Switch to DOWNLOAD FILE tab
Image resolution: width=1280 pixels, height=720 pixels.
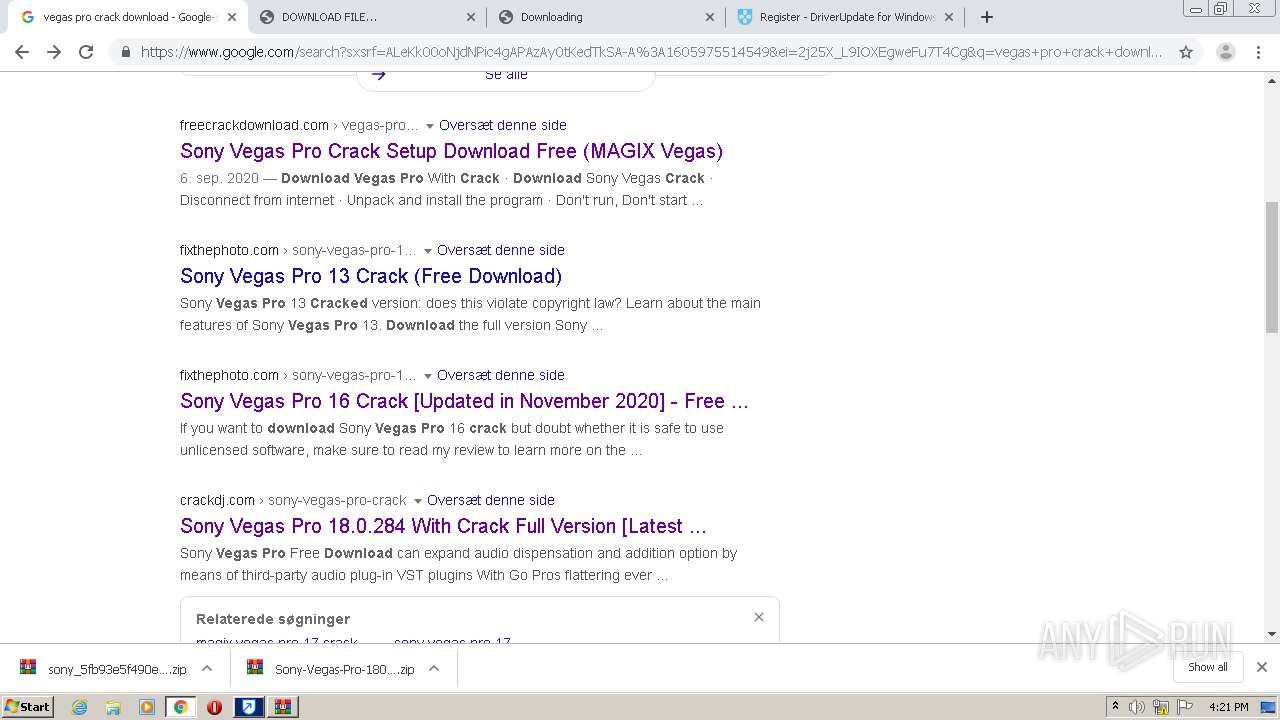(x=367, y=17)
